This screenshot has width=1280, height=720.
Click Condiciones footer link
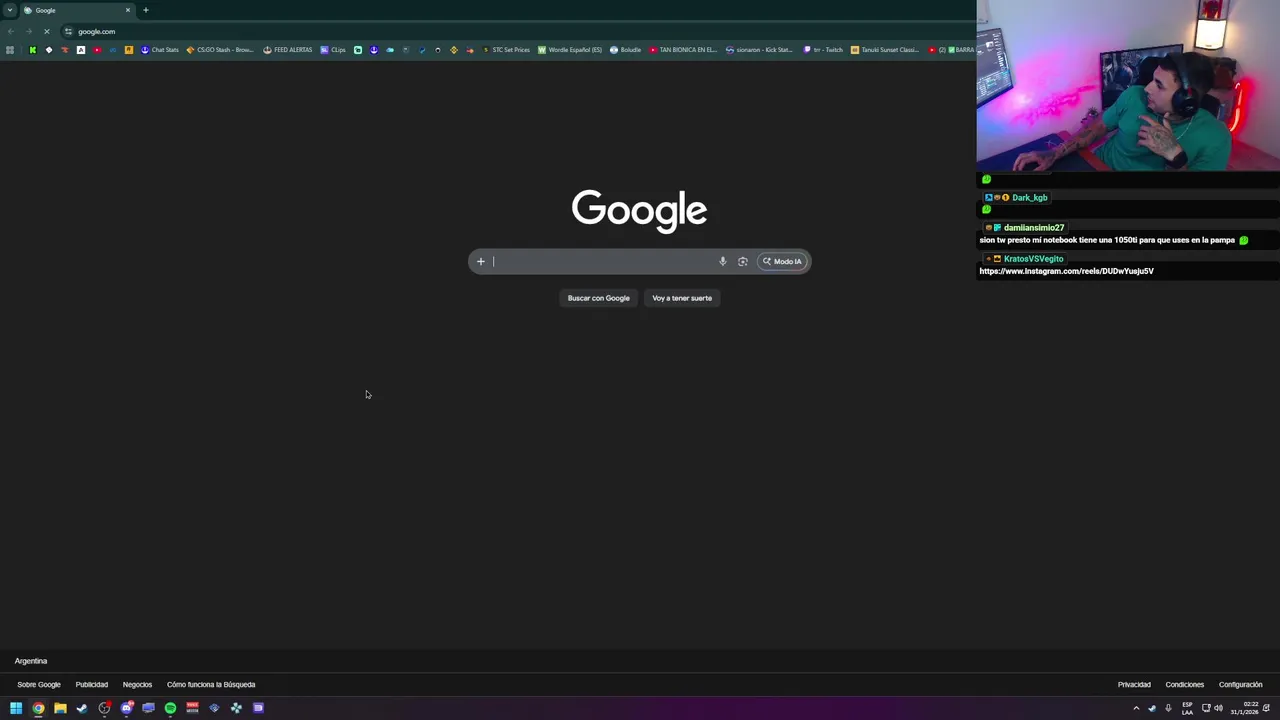tap(1185, 685)
